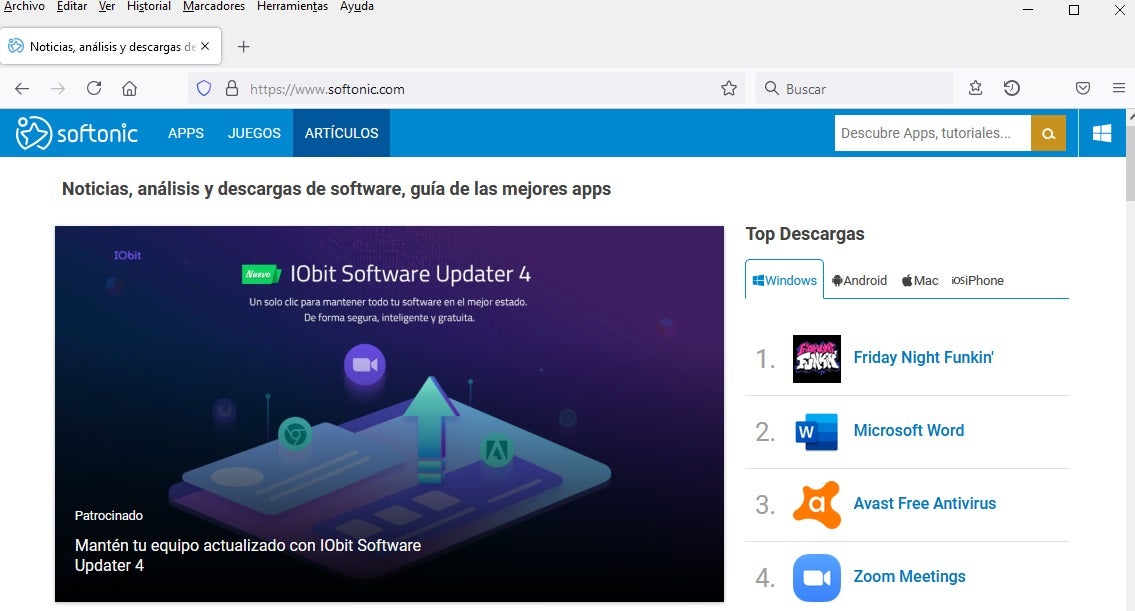Screen dimensions: 1135x611
Task: View site security via padlock icon
Action: tap(232, 88)
